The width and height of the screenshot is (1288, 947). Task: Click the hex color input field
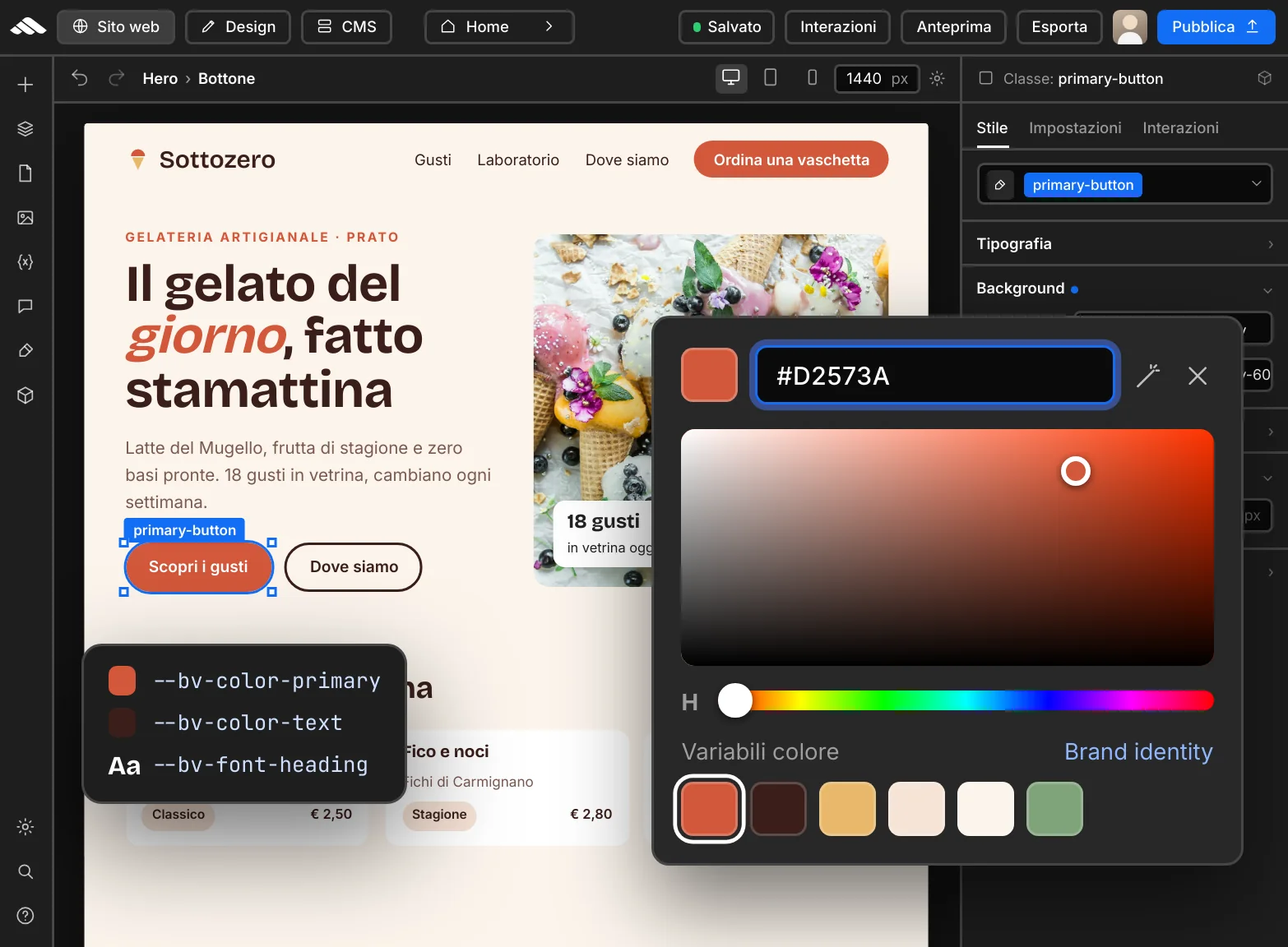pyautogui.click(x=934, y=376)
